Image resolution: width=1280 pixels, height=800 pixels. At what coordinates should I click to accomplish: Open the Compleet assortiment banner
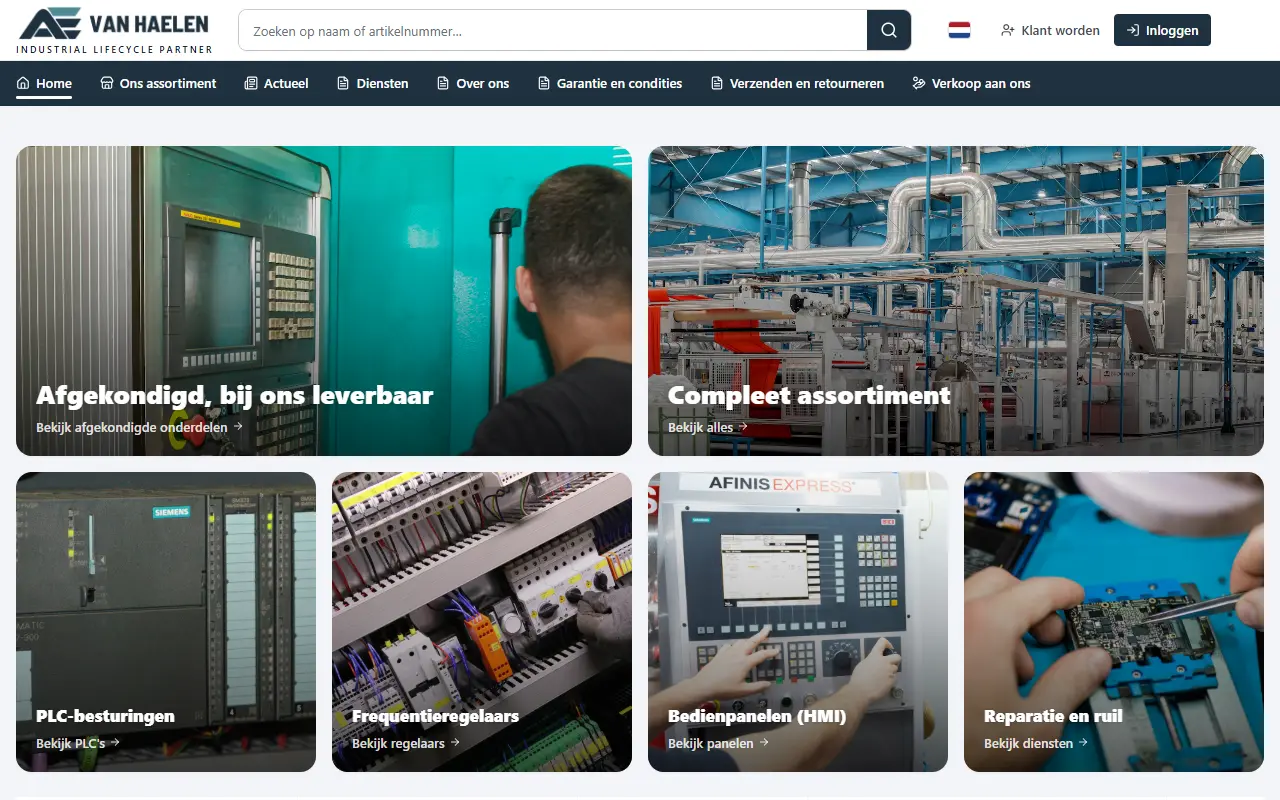point(956,301)
